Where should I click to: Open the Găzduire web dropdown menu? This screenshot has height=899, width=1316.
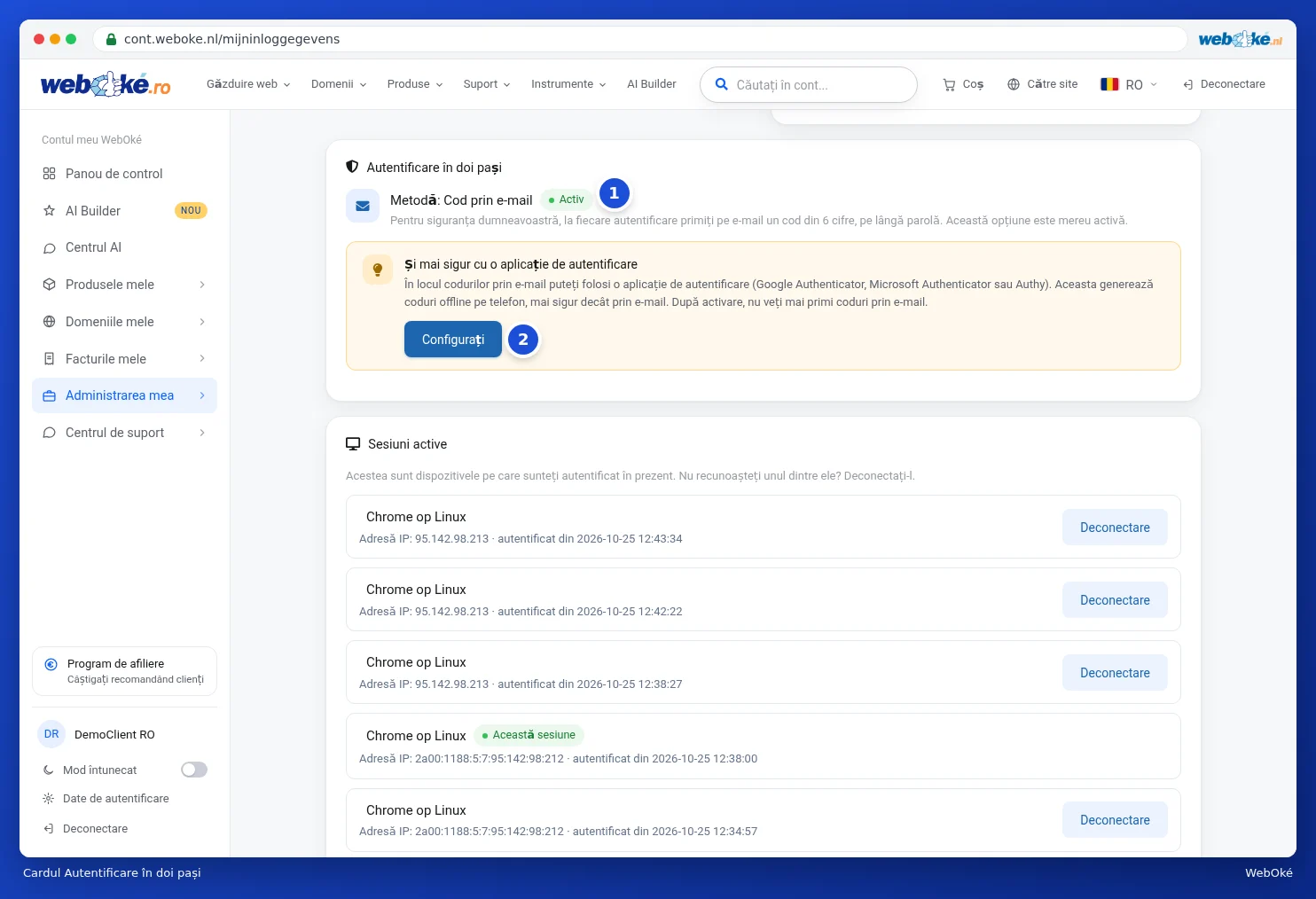tap(248, 84)
